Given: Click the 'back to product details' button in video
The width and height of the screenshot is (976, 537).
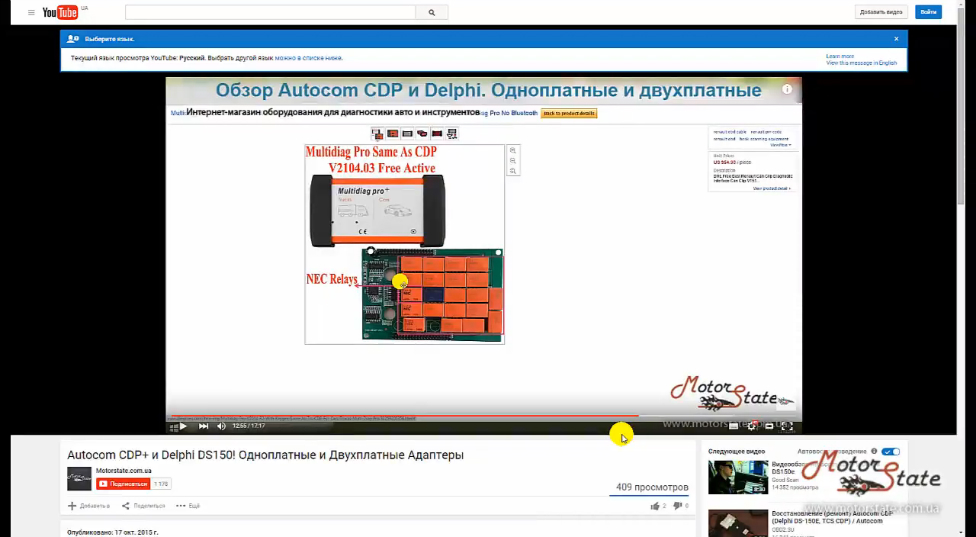Looking at the screenshot, I should coord(569,113).
